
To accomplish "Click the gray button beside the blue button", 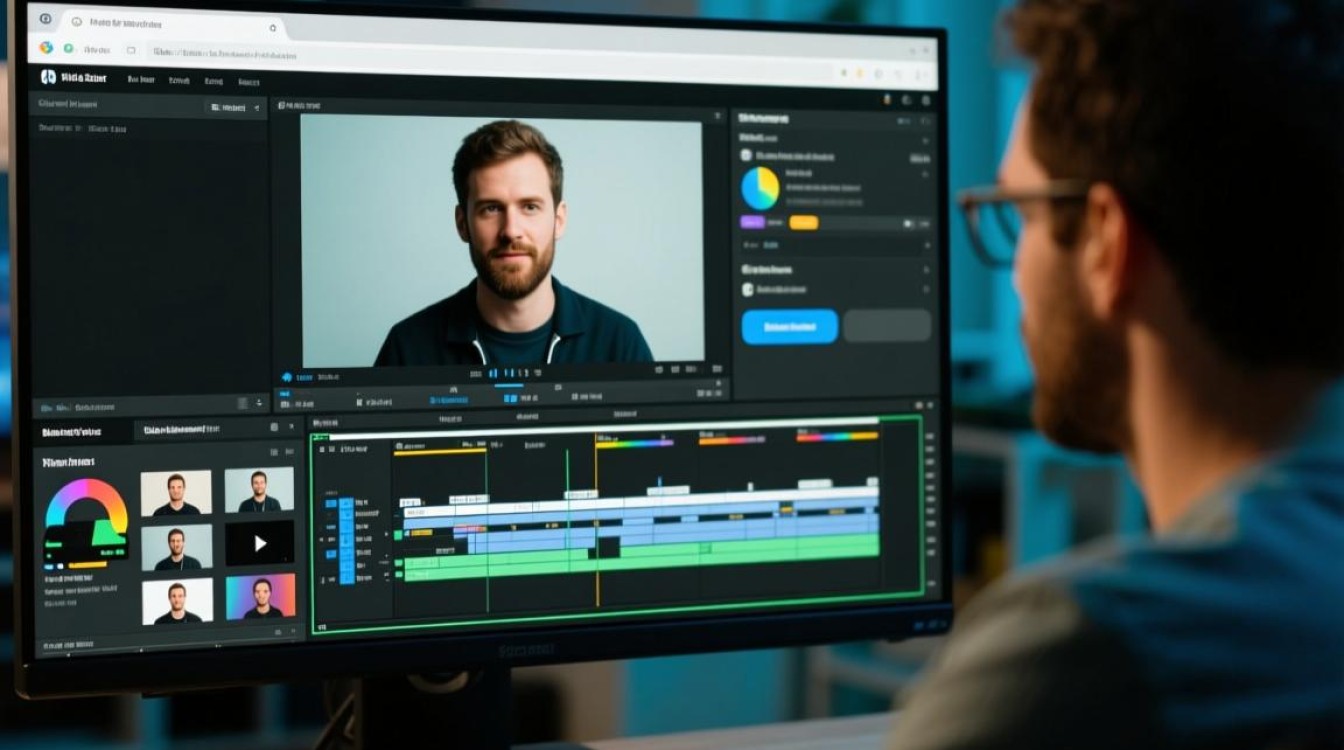I will 887,325.
